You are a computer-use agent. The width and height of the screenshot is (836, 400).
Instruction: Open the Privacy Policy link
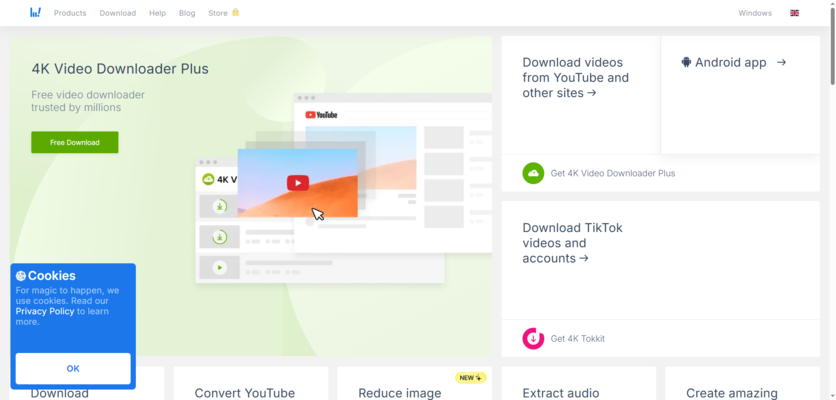[45, 311]
